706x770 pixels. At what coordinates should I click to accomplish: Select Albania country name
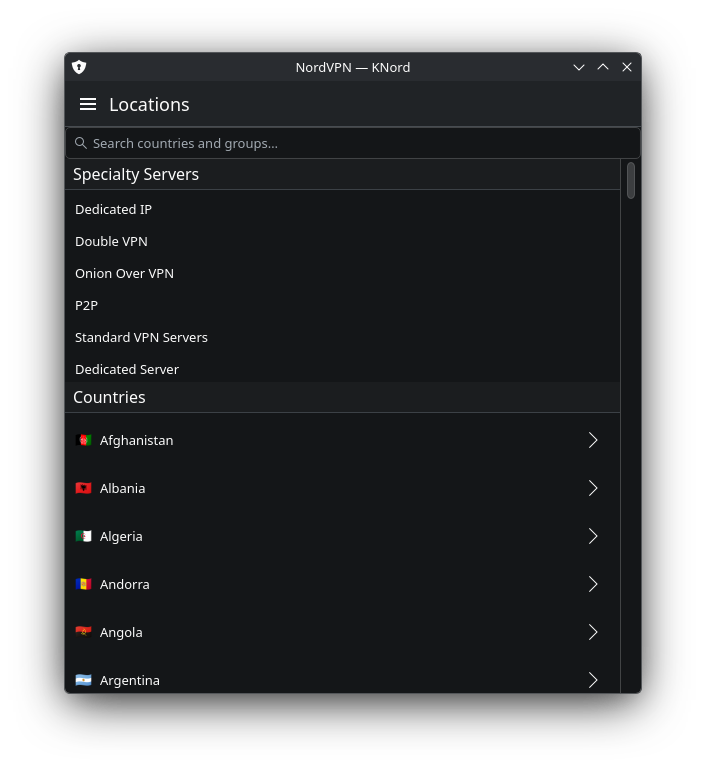122,489
